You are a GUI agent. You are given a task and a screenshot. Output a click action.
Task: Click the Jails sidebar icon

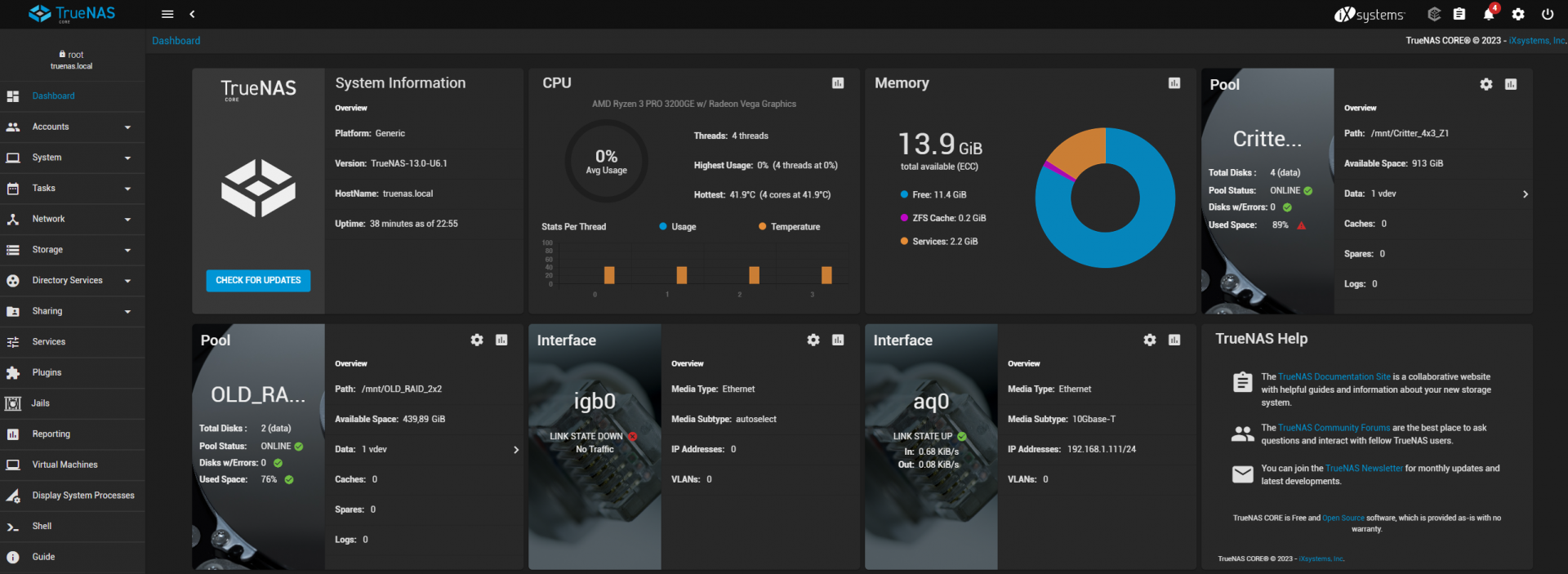(x=13, y=403)
